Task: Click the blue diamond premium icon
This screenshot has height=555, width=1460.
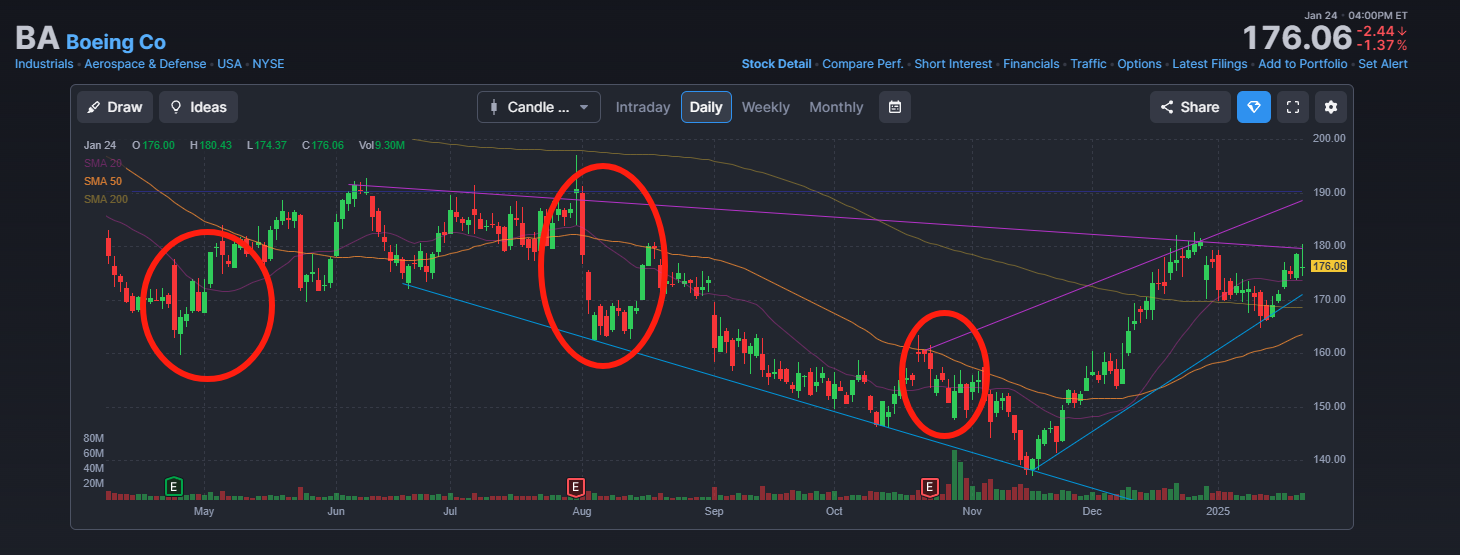Action: 1254,107
